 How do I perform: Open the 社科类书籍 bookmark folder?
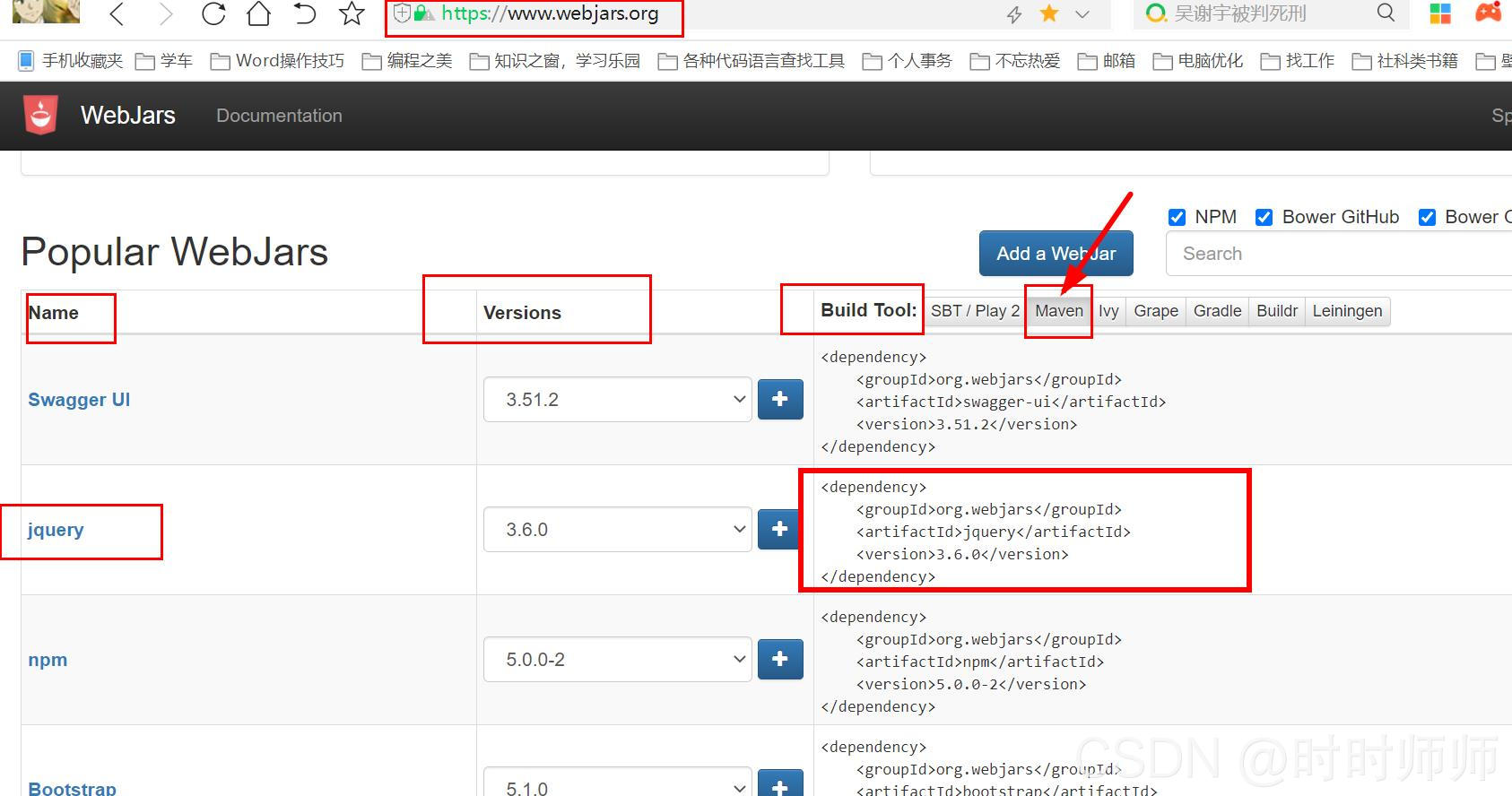(1405, 61)
